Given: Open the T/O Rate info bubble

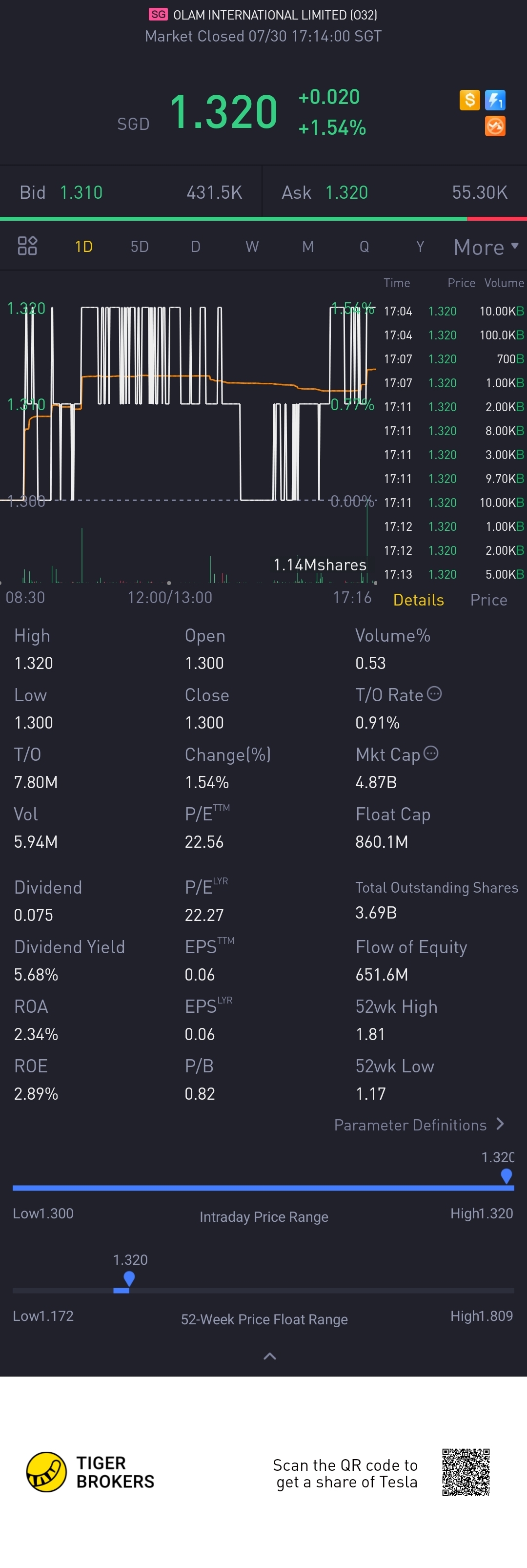Looking at the screenshot, I should coord(434,693).
